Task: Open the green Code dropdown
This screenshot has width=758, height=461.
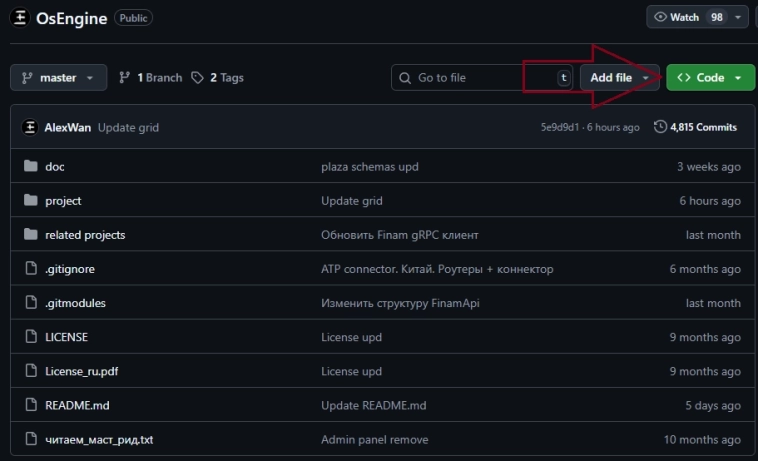Action: click(x=710, y=78)
